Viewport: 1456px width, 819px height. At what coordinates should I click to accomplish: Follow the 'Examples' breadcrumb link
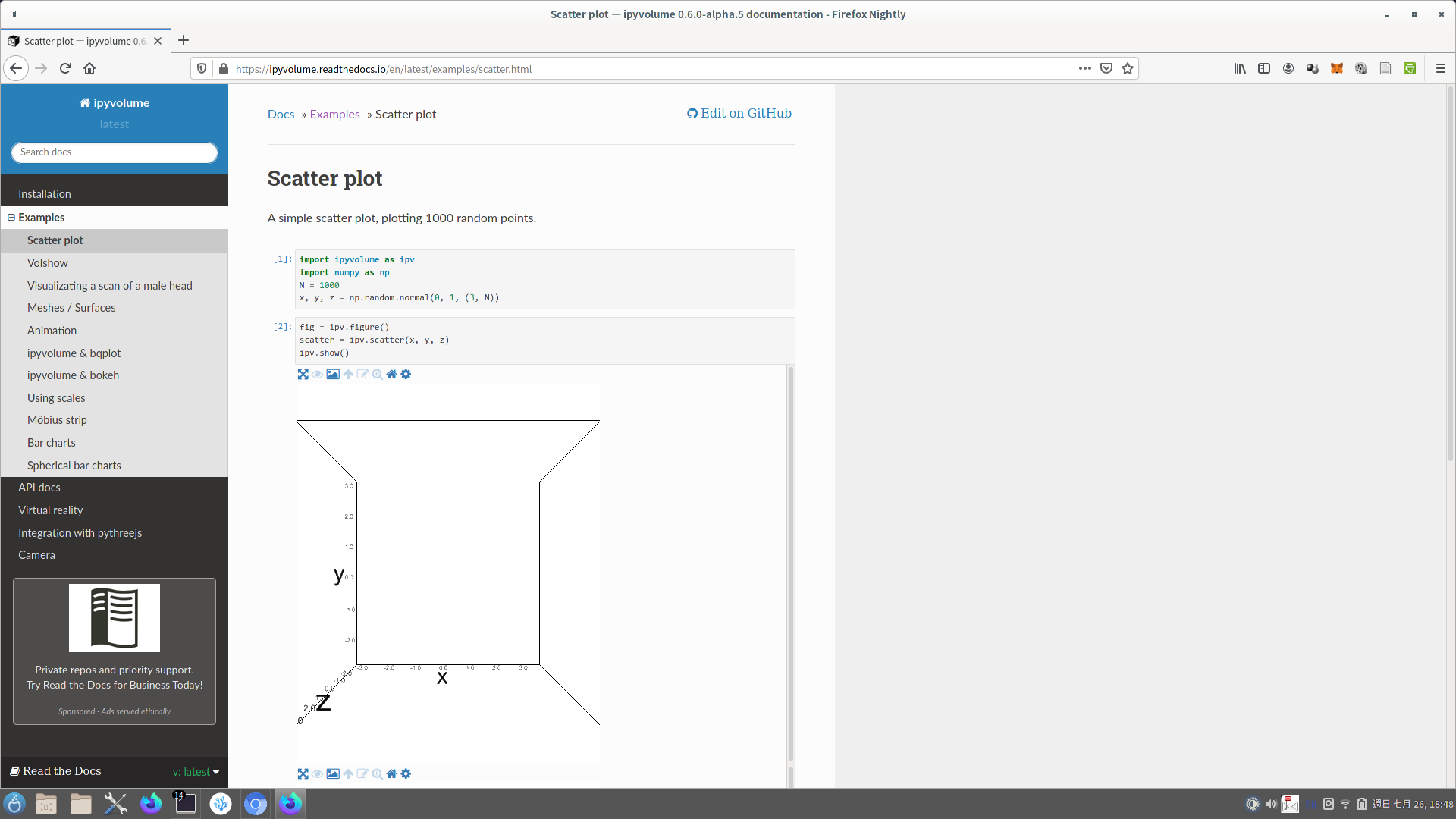(x=334, y=115)
